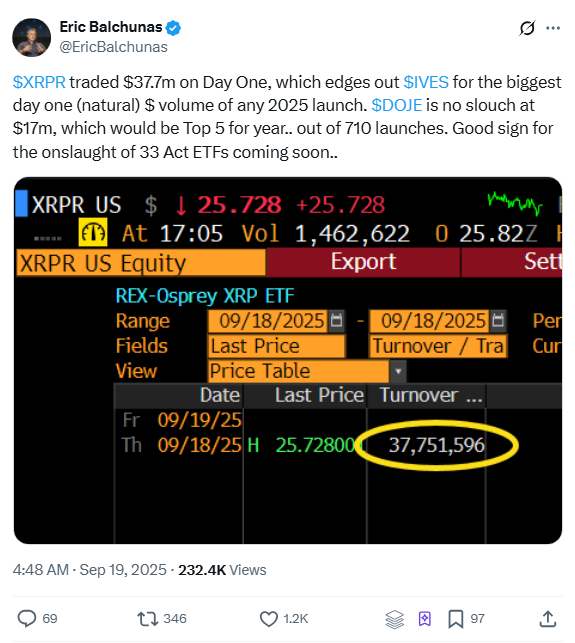Click the @EricBalchunas handle
575x643 pixels.
(x=114, y=47)
